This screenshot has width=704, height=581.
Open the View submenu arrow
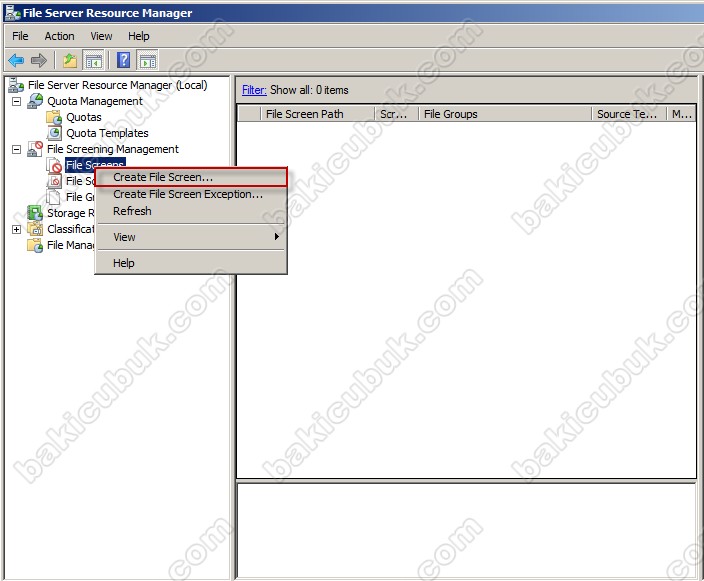(277, 237)
